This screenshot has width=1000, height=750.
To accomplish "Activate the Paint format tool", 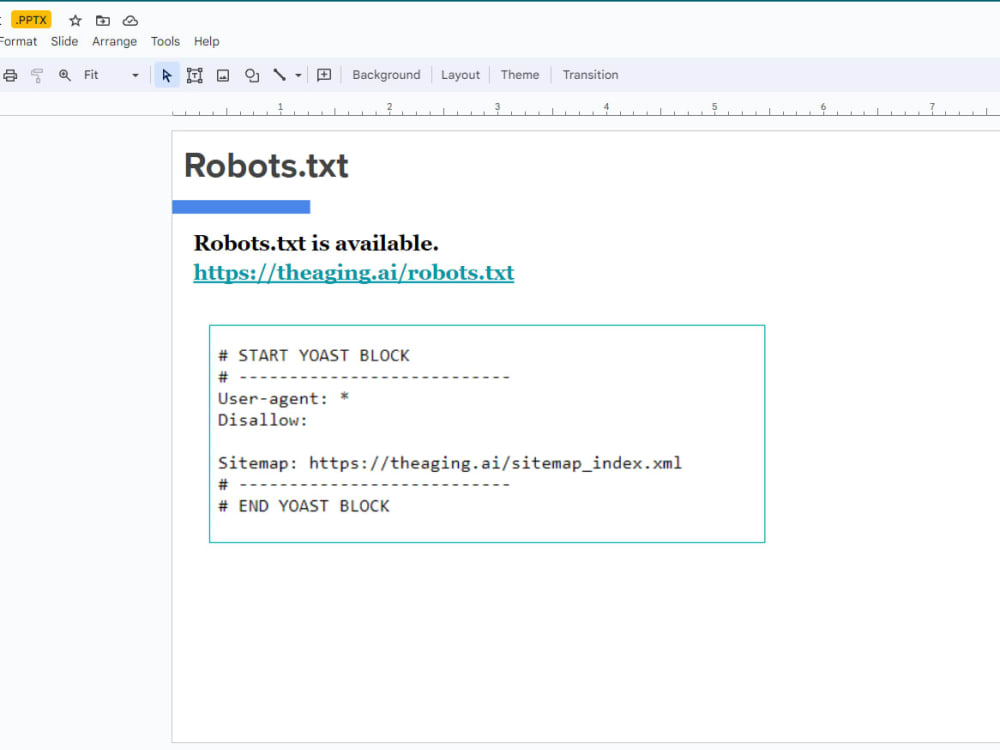I will [x=37, y=75].
